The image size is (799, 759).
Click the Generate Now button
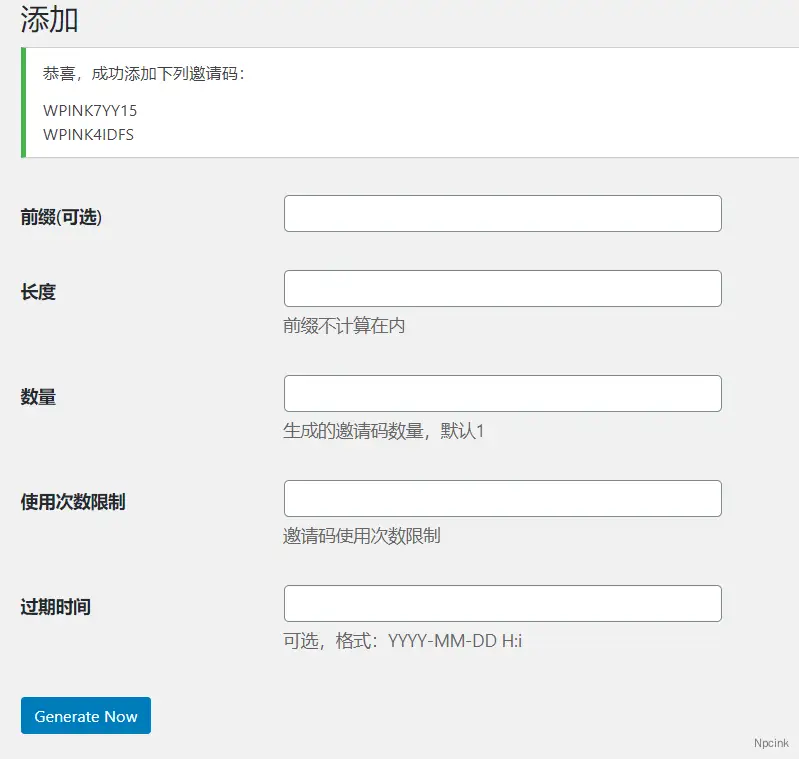click(x=86, y=716)
